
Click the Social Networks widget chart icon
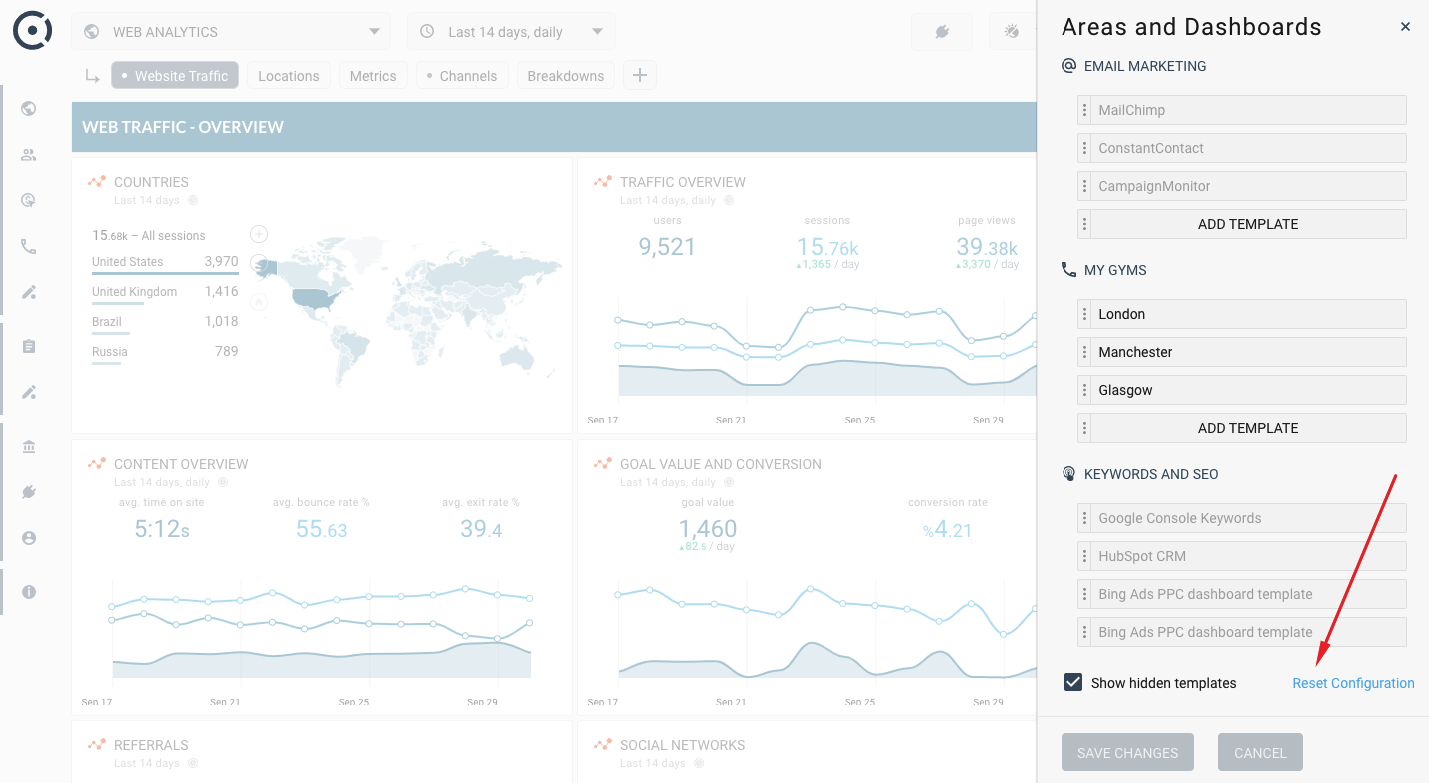coord(603,745)
